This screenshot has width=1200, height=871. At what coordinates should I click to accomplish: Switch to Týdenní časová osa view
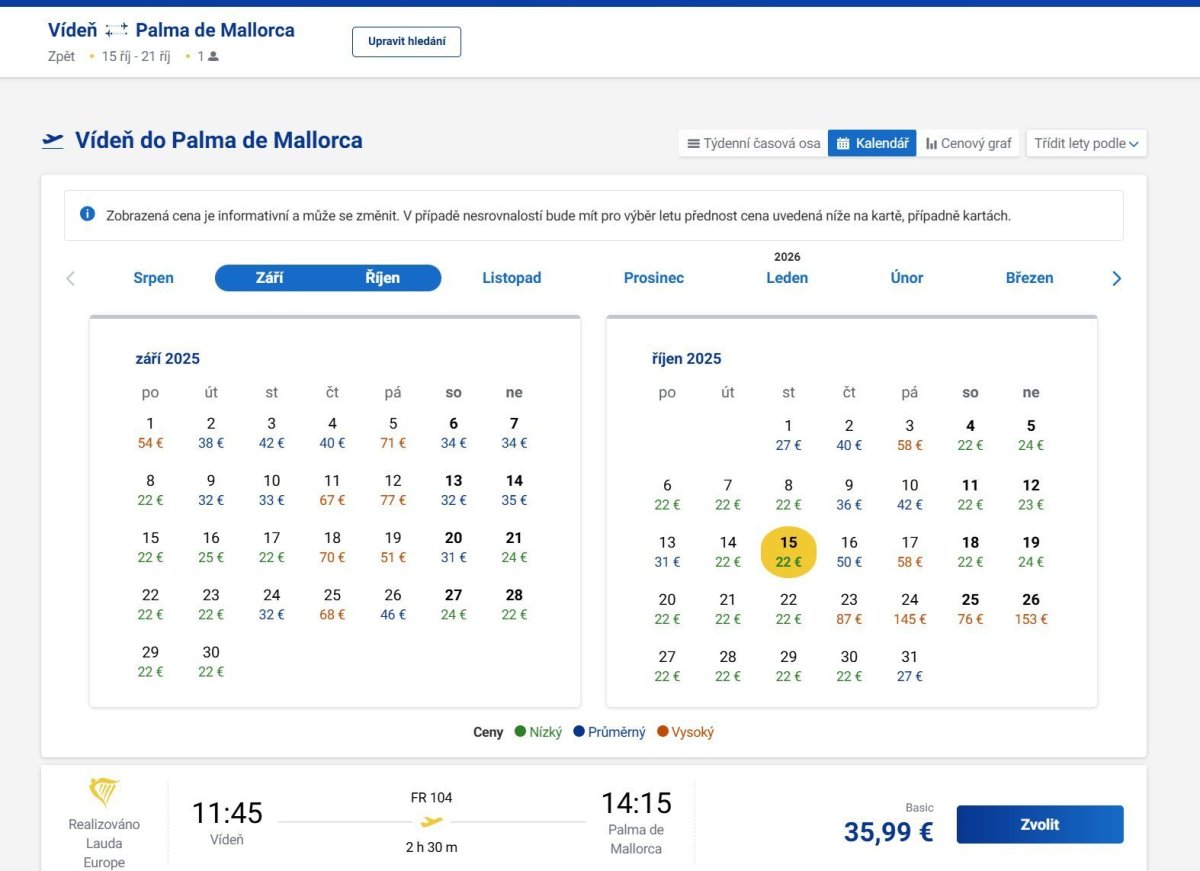753,143
